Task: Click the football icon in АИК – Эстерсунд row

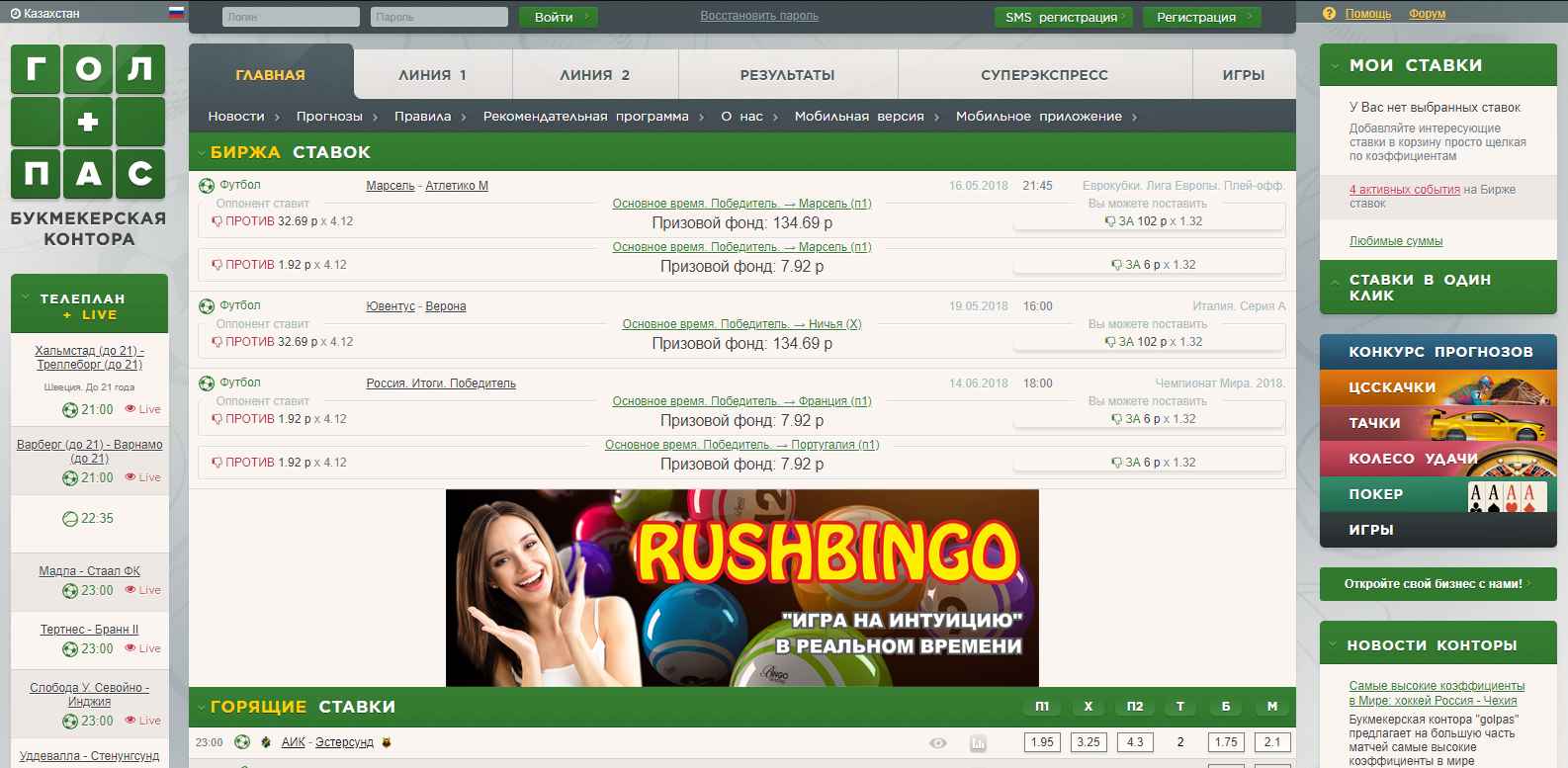Action: pyautogui.click(x=242, y=742)
